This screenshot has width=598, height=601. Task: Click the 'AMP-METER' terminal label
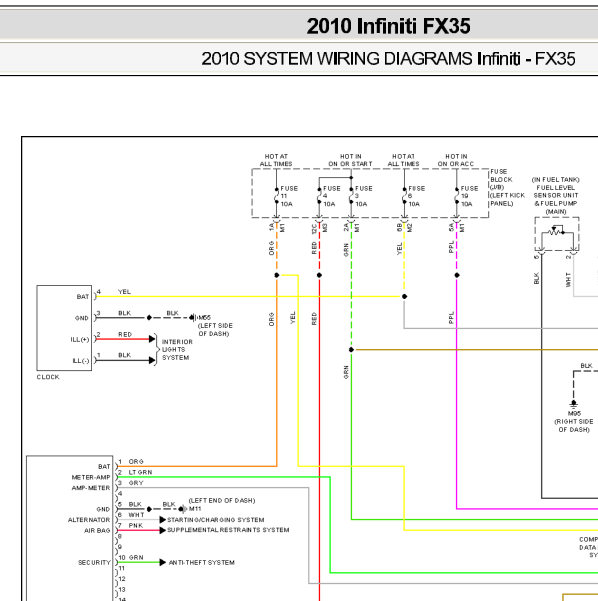coord(91,488)
